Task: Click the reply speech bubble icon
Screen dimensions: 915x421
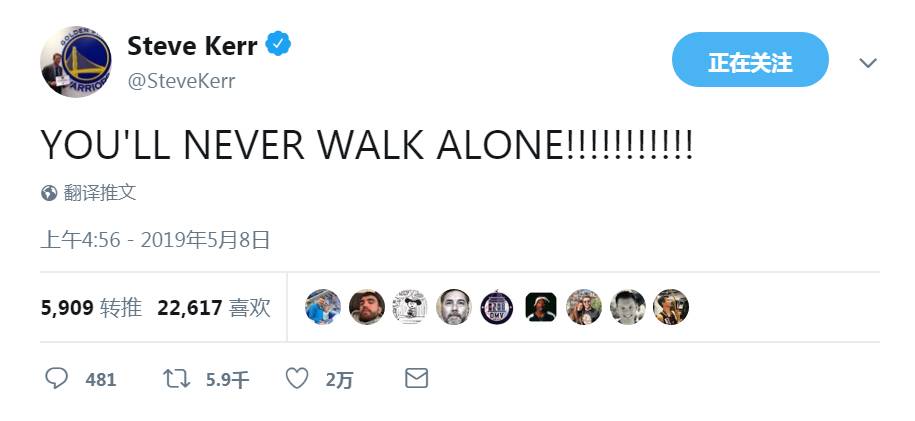Action: tap(57, 379)
